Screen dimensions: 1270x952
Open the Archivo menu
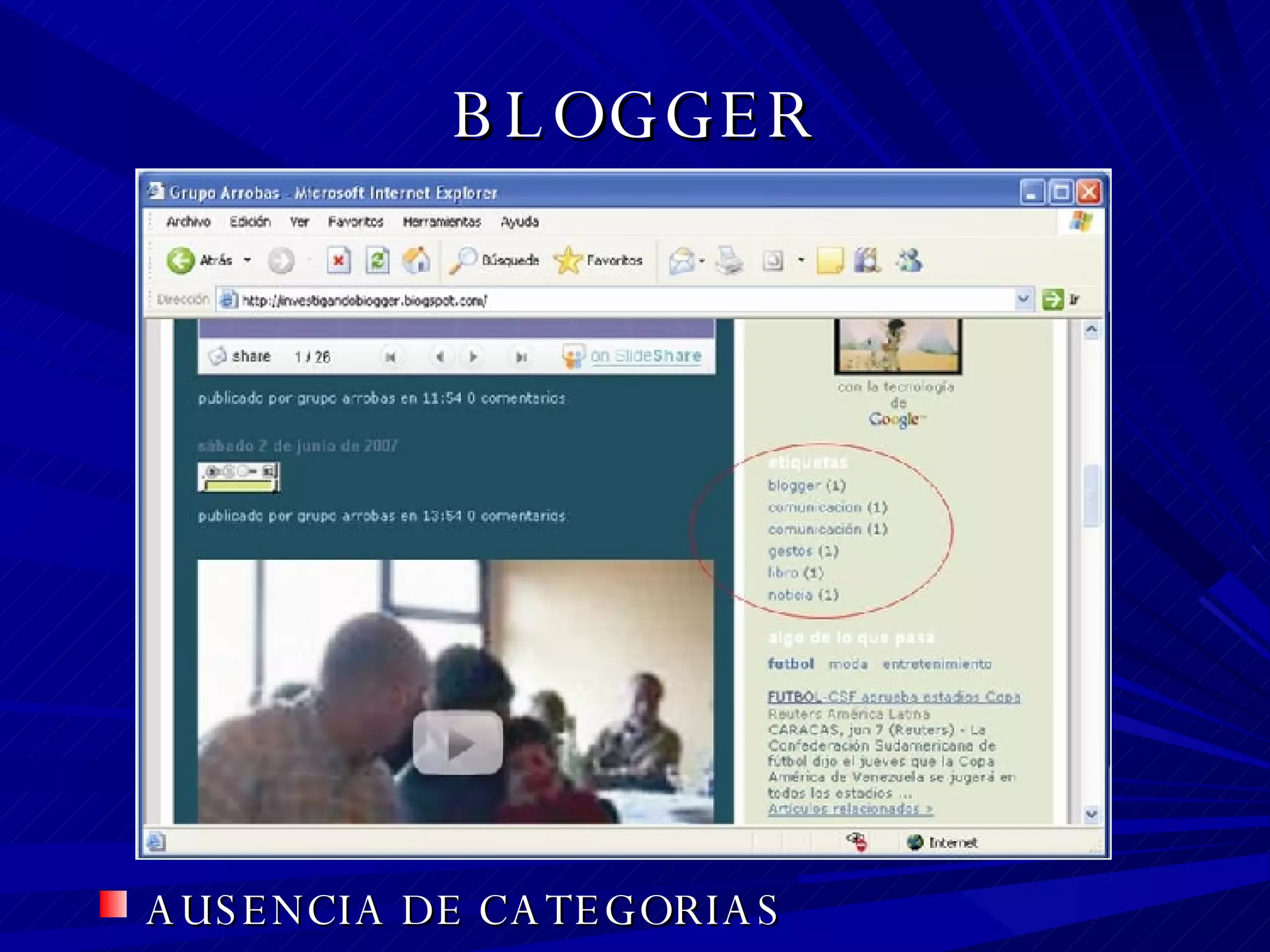(188, 222)
